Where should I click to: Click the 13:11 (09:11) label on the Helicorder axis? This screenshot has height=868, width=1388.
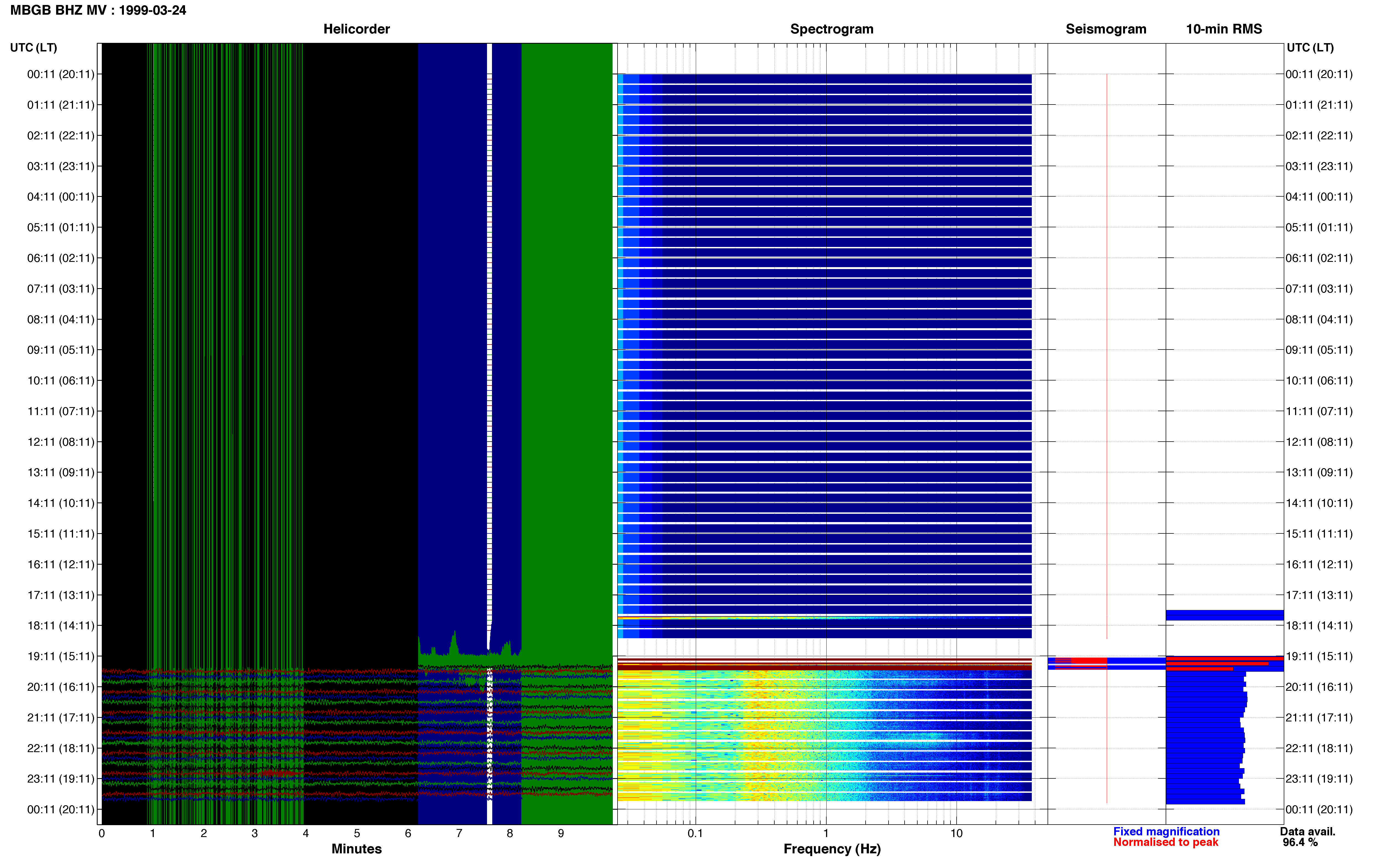pos(61,473)
